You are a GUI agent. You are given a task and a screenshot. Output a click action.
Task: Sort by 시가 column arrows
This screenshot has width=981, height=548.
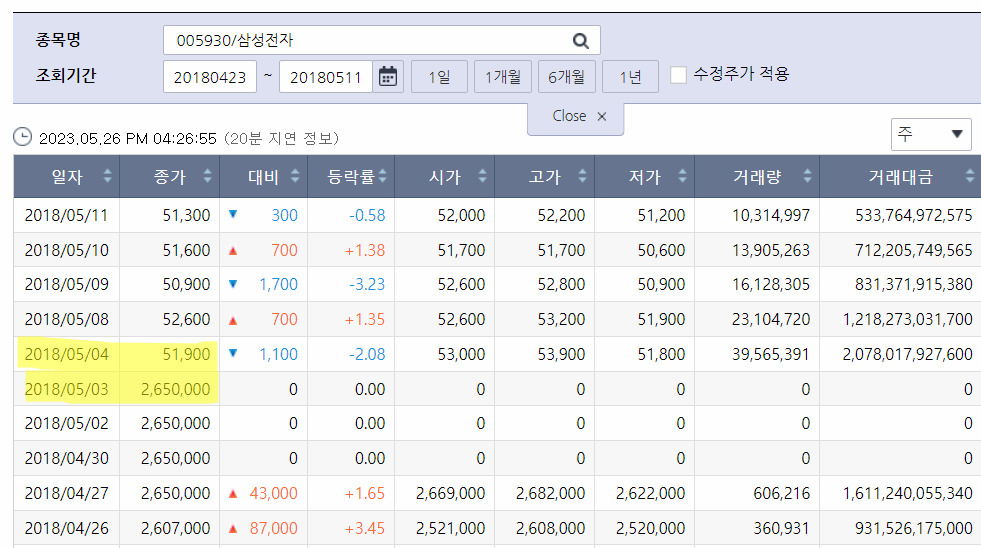click(x=482, y=176)
